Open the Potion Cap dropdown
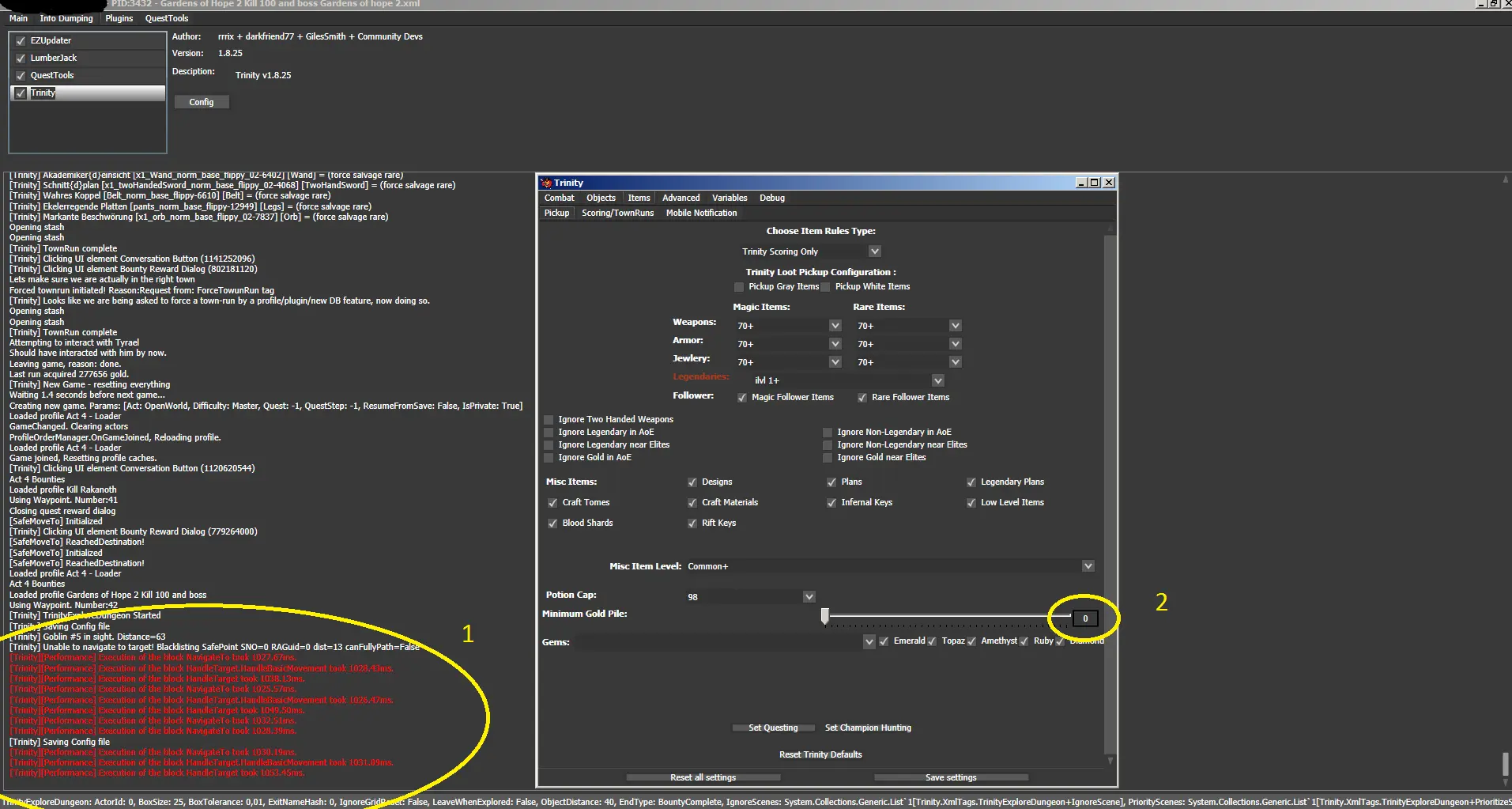The width and height of the screenshot is (1512, 809). (809, 597)
